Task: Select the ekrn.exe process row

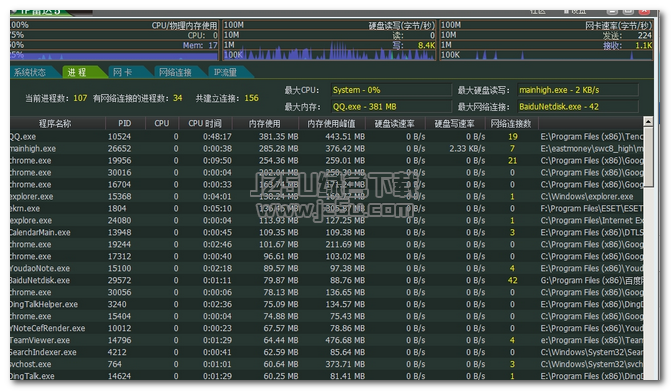Action: [x=327, y=208]
